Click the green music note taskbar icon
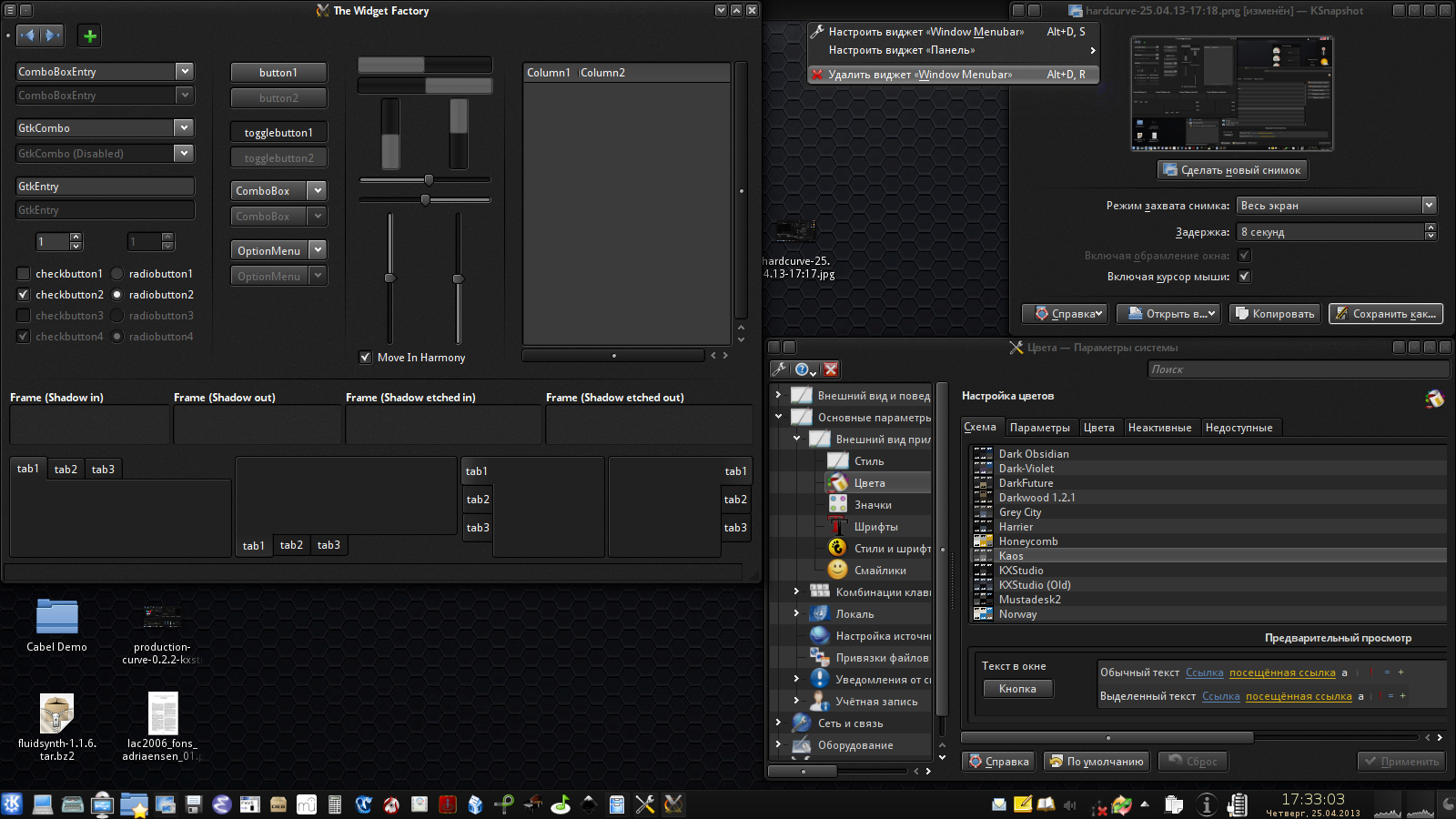1456x819 pixels. (x=561, y=804)
